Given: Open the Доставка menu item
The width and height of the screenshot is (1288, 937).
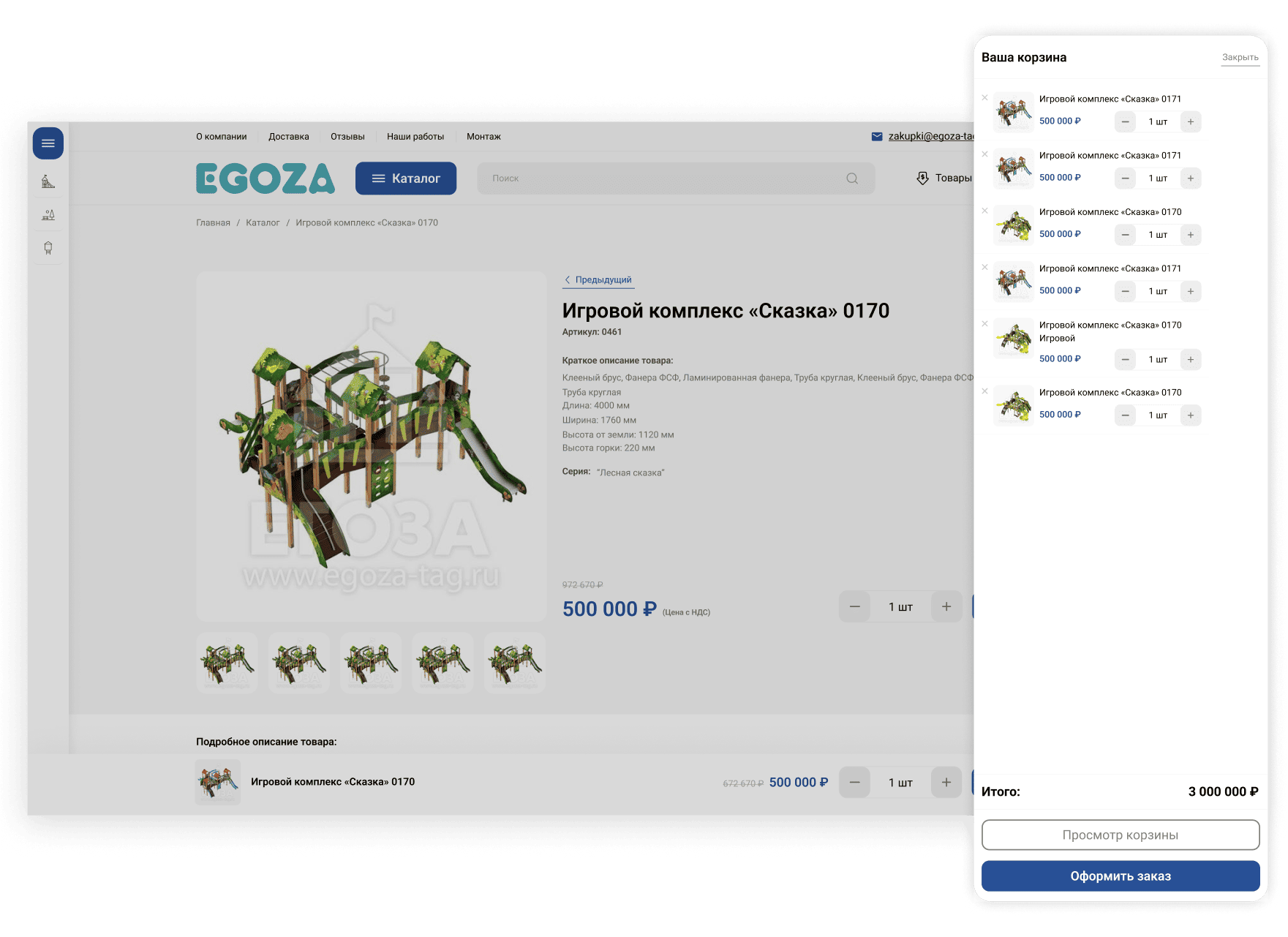Looking at the screenshot, I should click(x=288, y=136).
